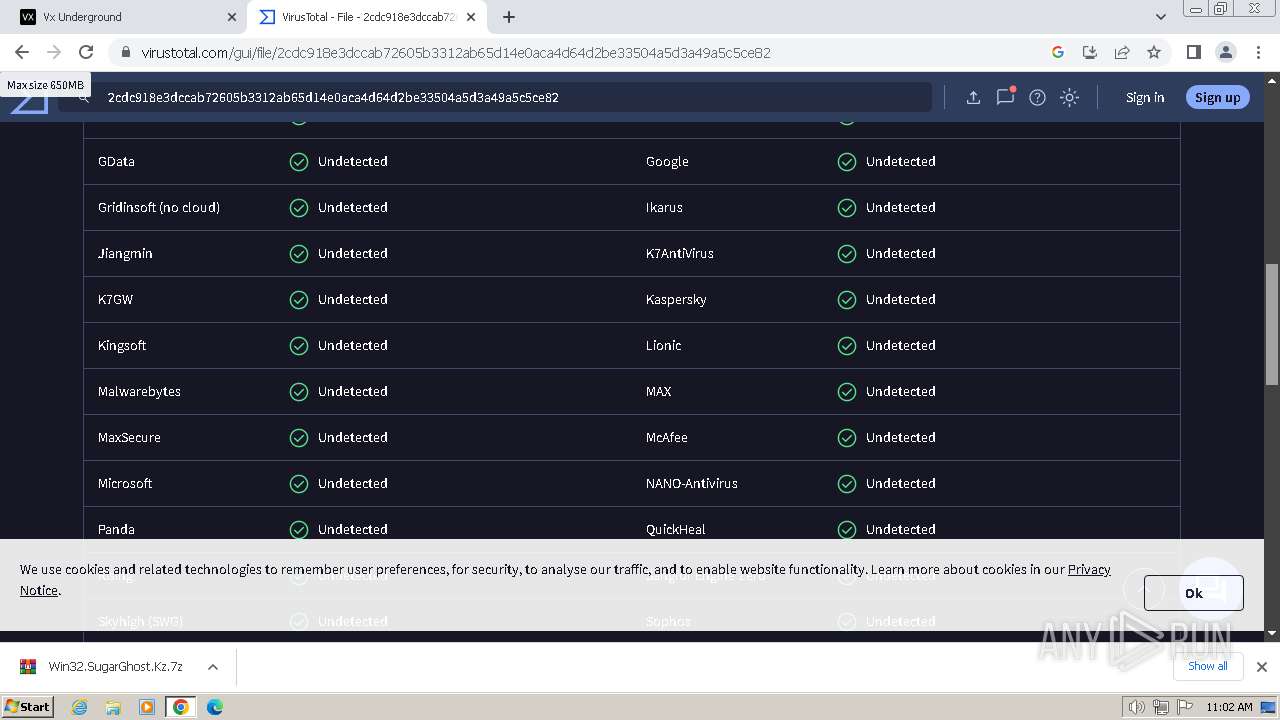Open the VirusTotal help icon
This screenshot has width=1280, height=720.
point(1037,97)
